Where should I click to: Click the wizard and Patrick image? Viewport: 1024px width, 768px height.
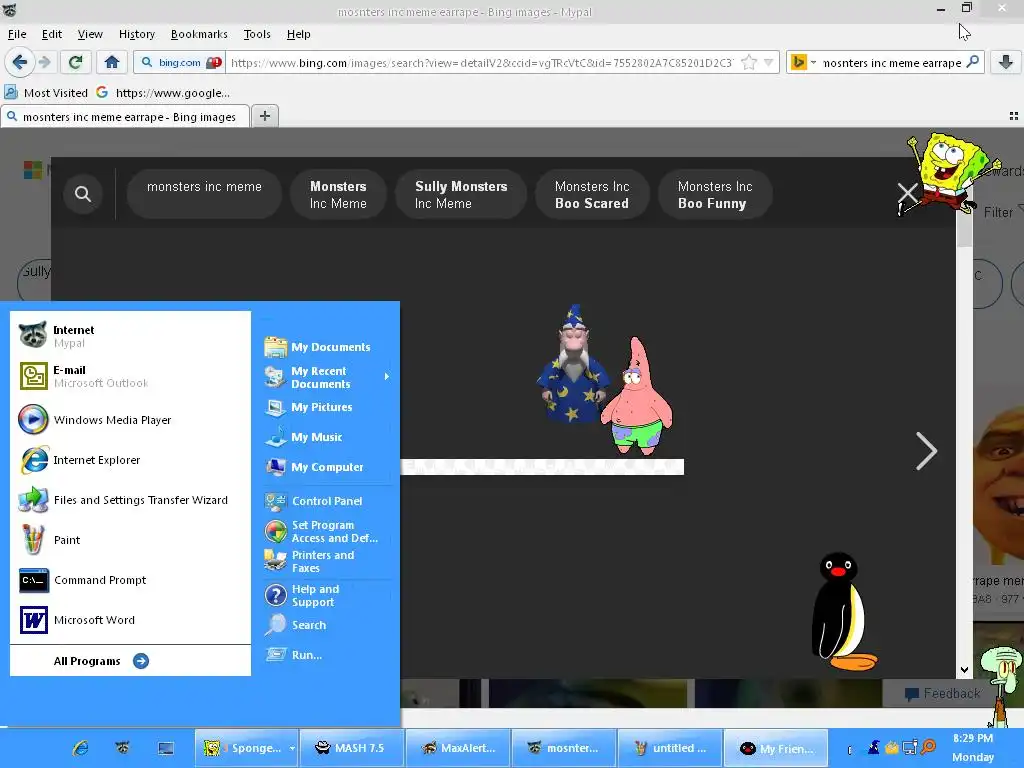(603, 381)
